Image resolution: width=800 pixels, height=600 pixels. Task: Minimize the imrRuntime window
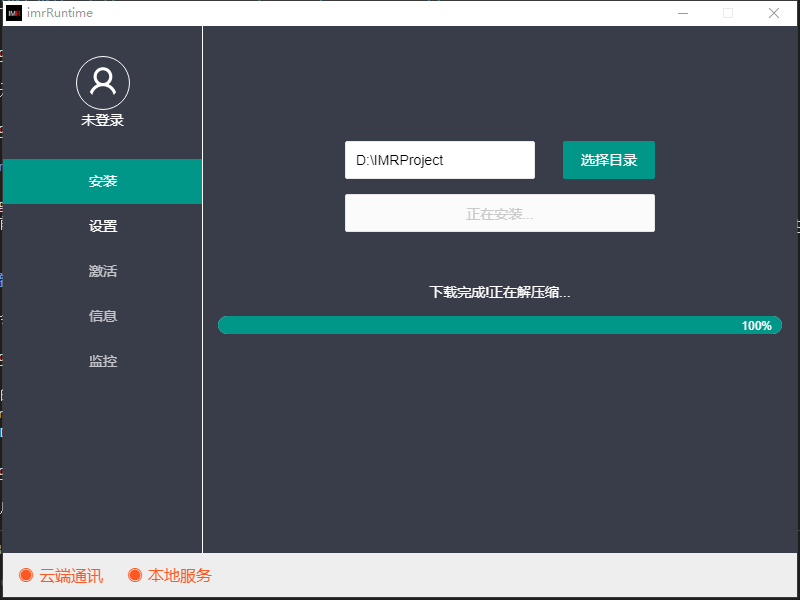point(683,13)
